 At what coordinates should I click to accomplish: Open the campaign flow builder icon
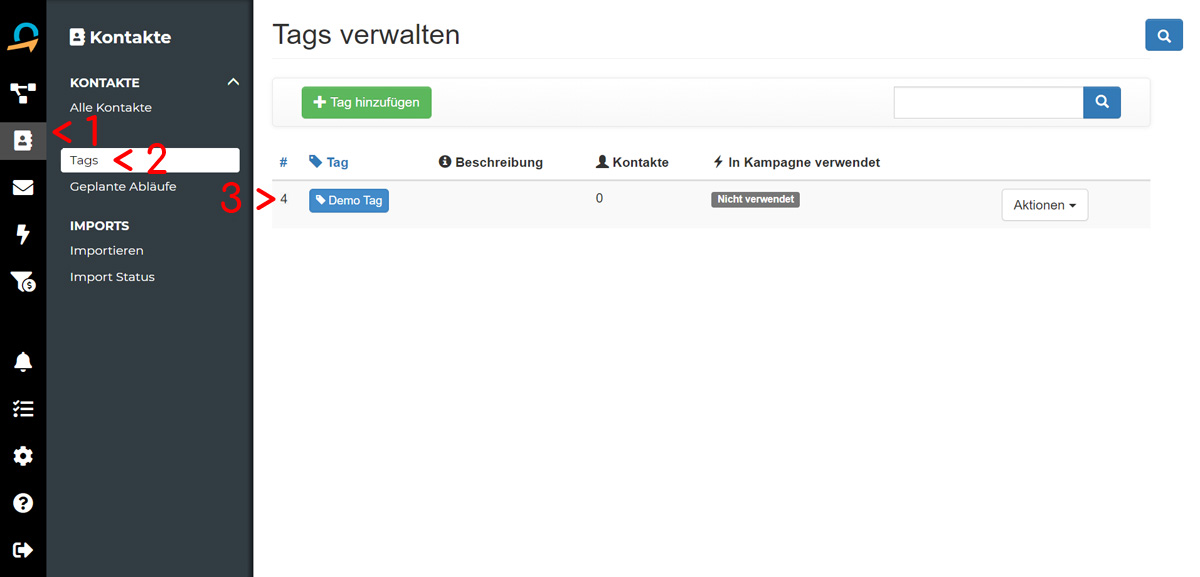(23, 93)
